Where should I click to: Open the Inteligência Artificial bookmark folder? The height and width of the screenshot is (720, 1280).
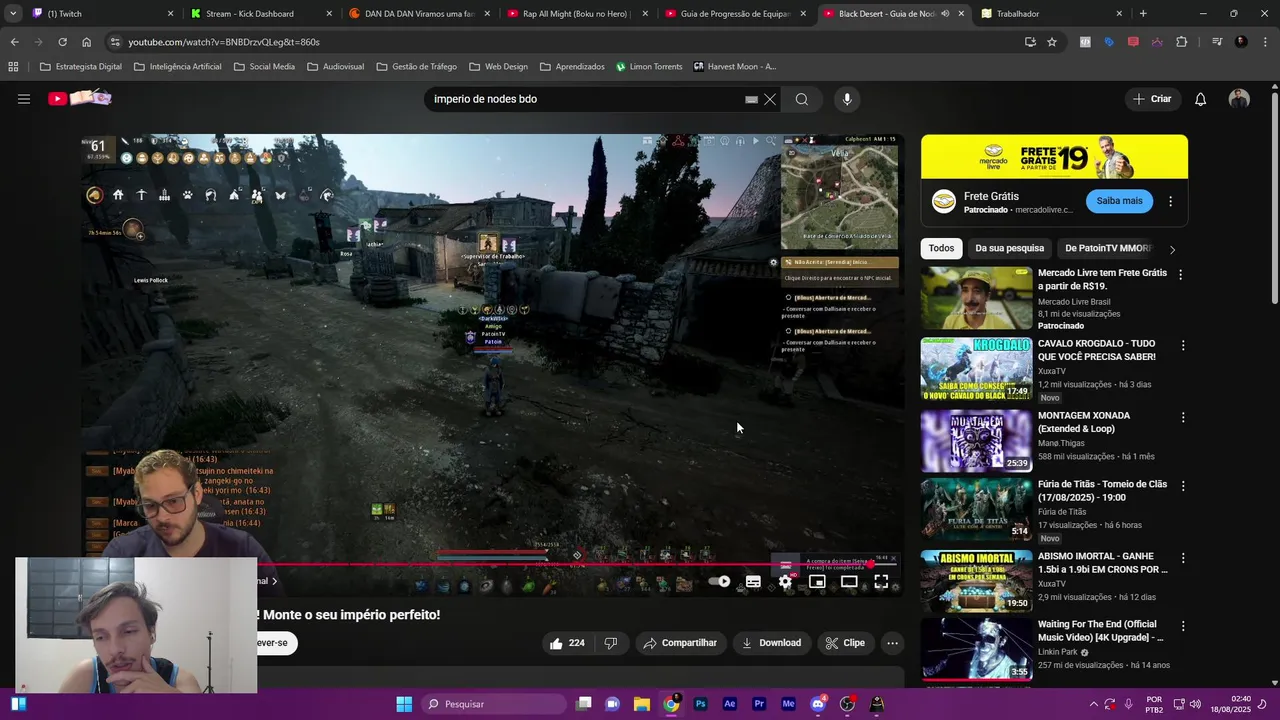coord(177,67)
